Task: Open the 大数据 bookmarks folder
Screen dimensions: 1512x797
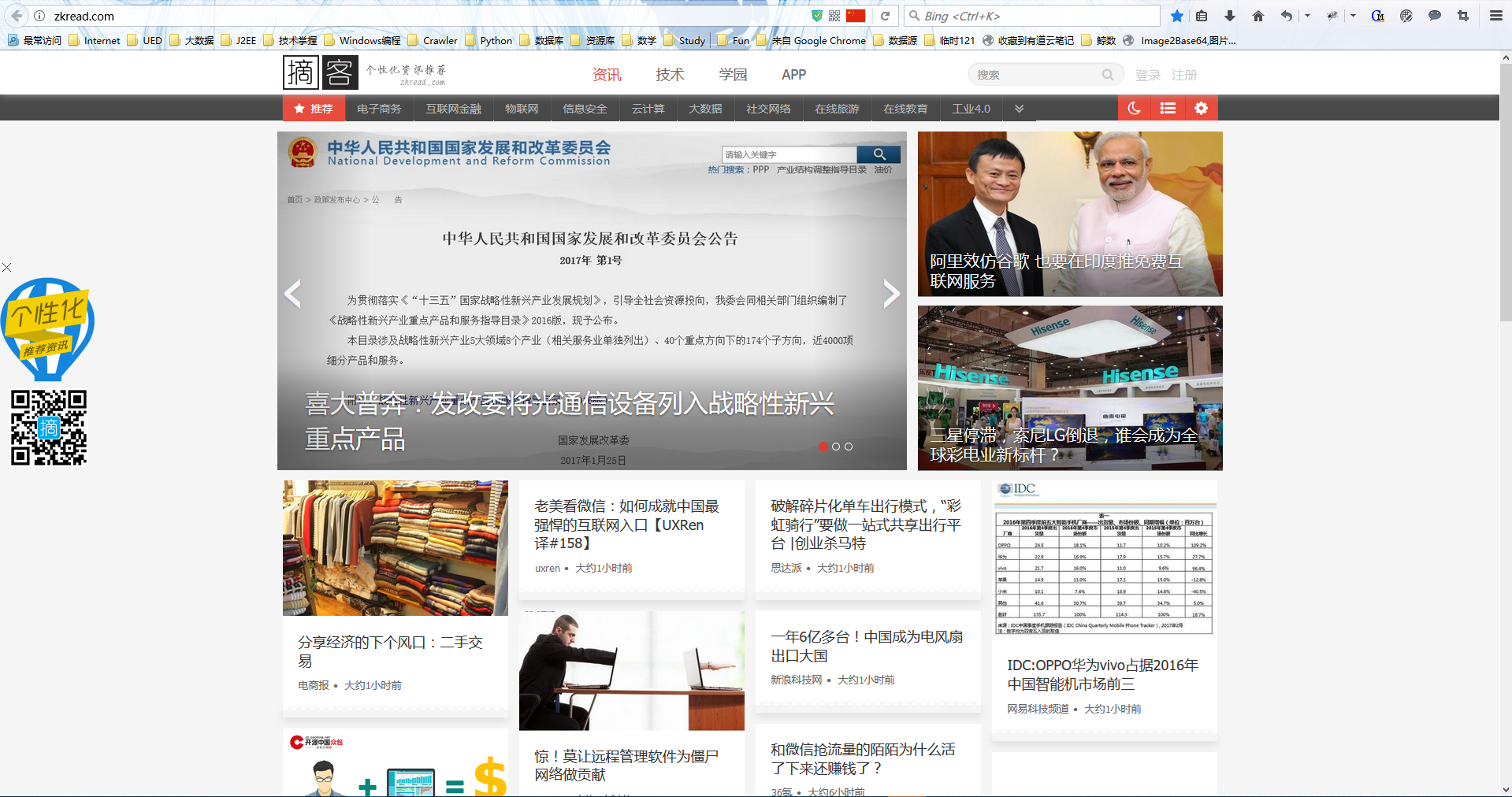Action: tap(191, 40)
